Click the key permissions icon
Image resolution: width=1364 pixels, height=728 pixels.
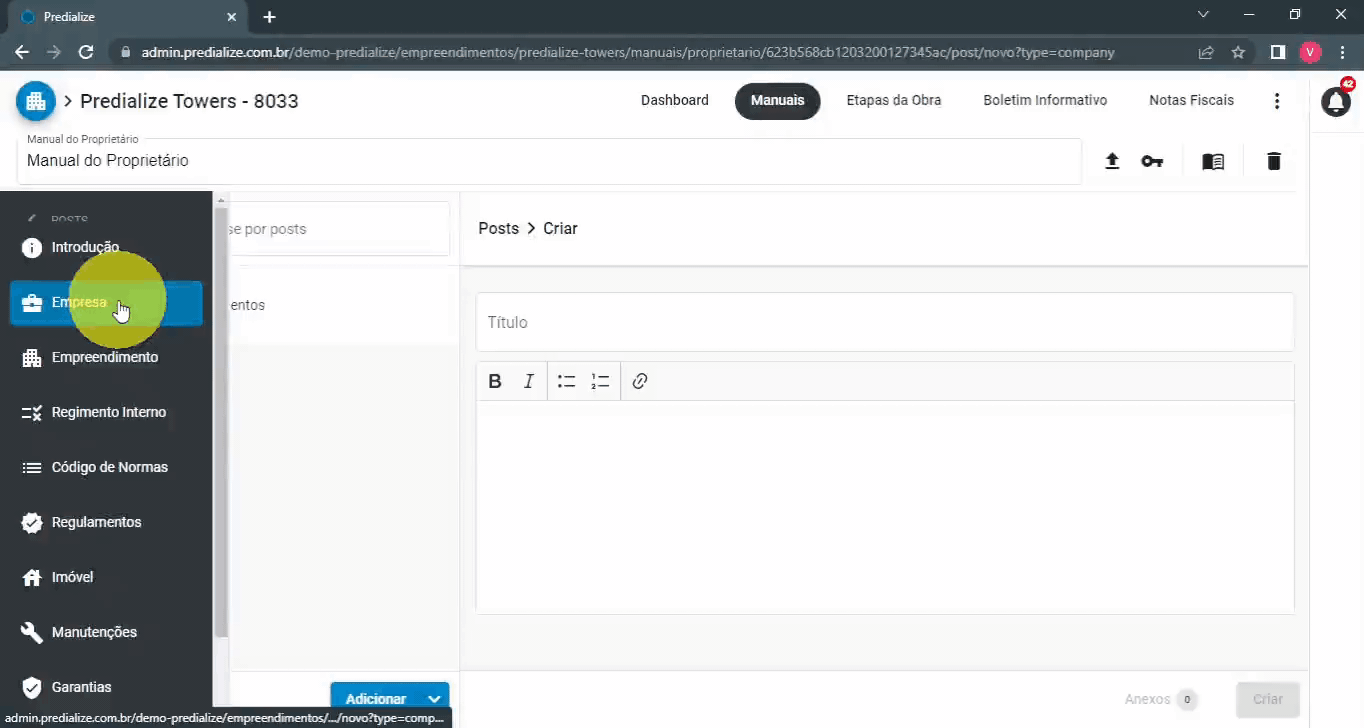tap(1152, 161)
